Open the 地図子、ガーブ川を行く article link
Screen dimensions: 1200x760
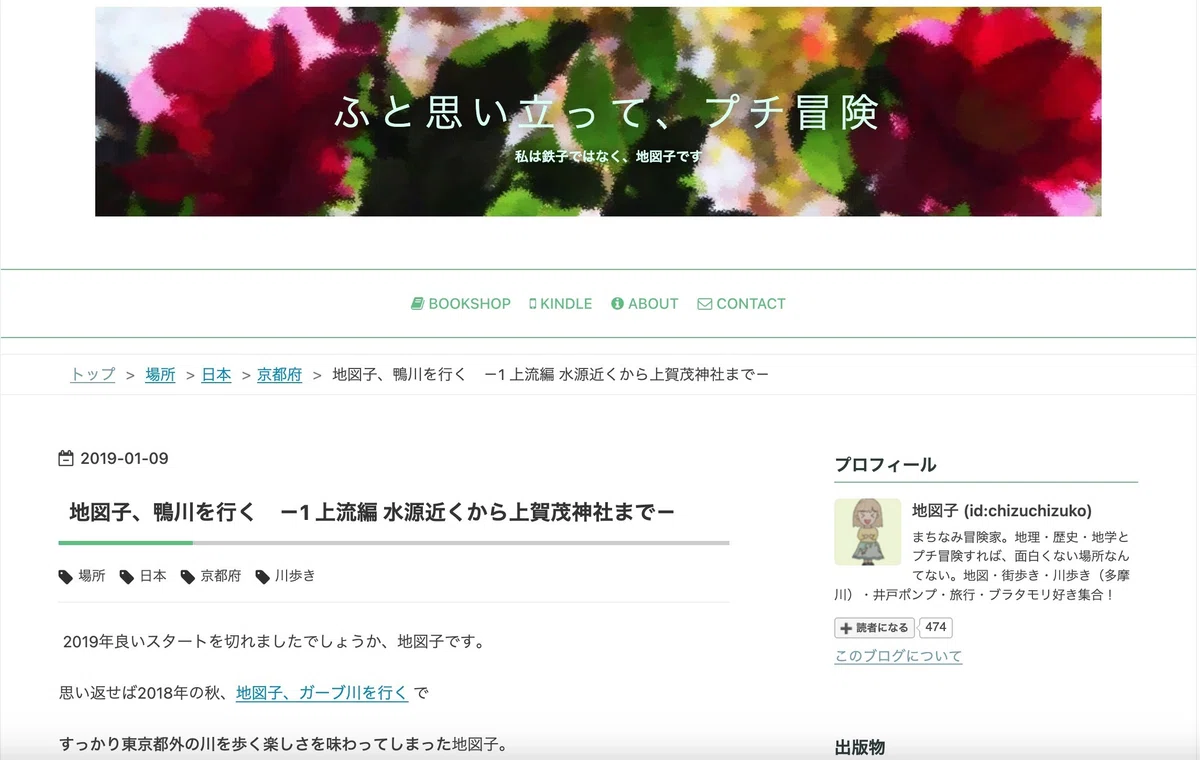(x=322, y=692)
